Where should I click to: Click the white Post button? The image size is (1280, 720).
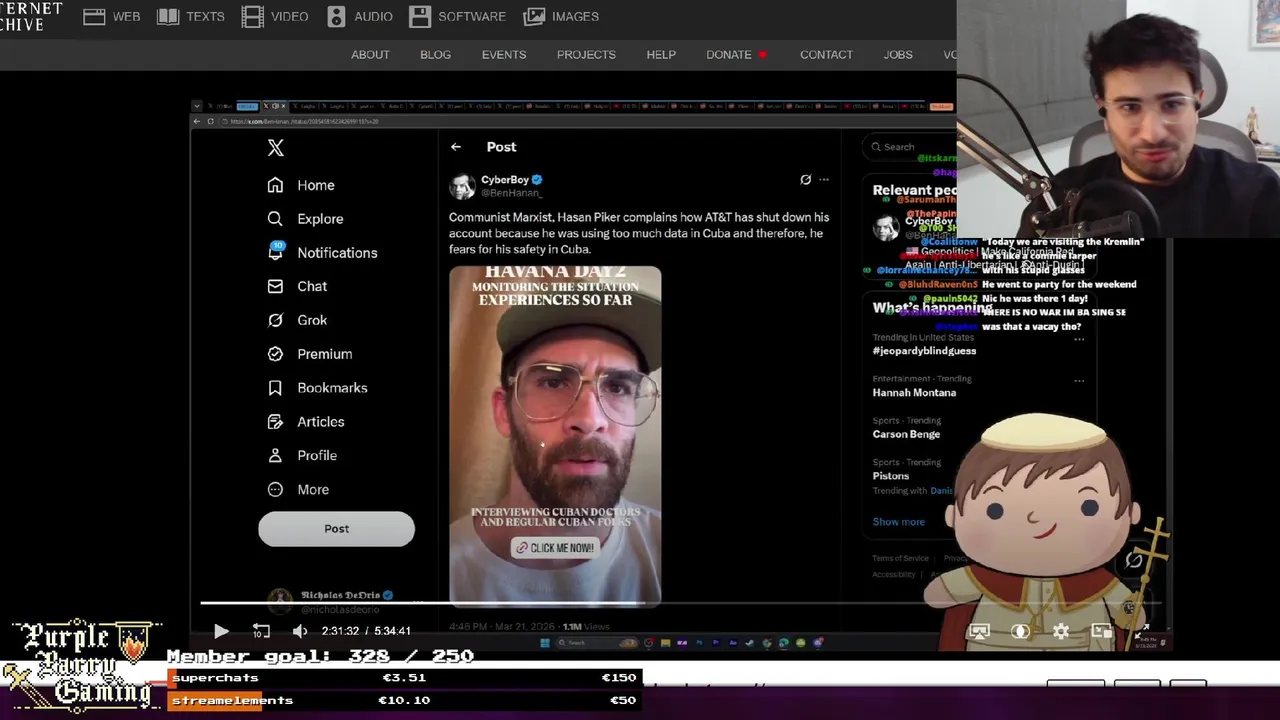click(x=336, y=529)
